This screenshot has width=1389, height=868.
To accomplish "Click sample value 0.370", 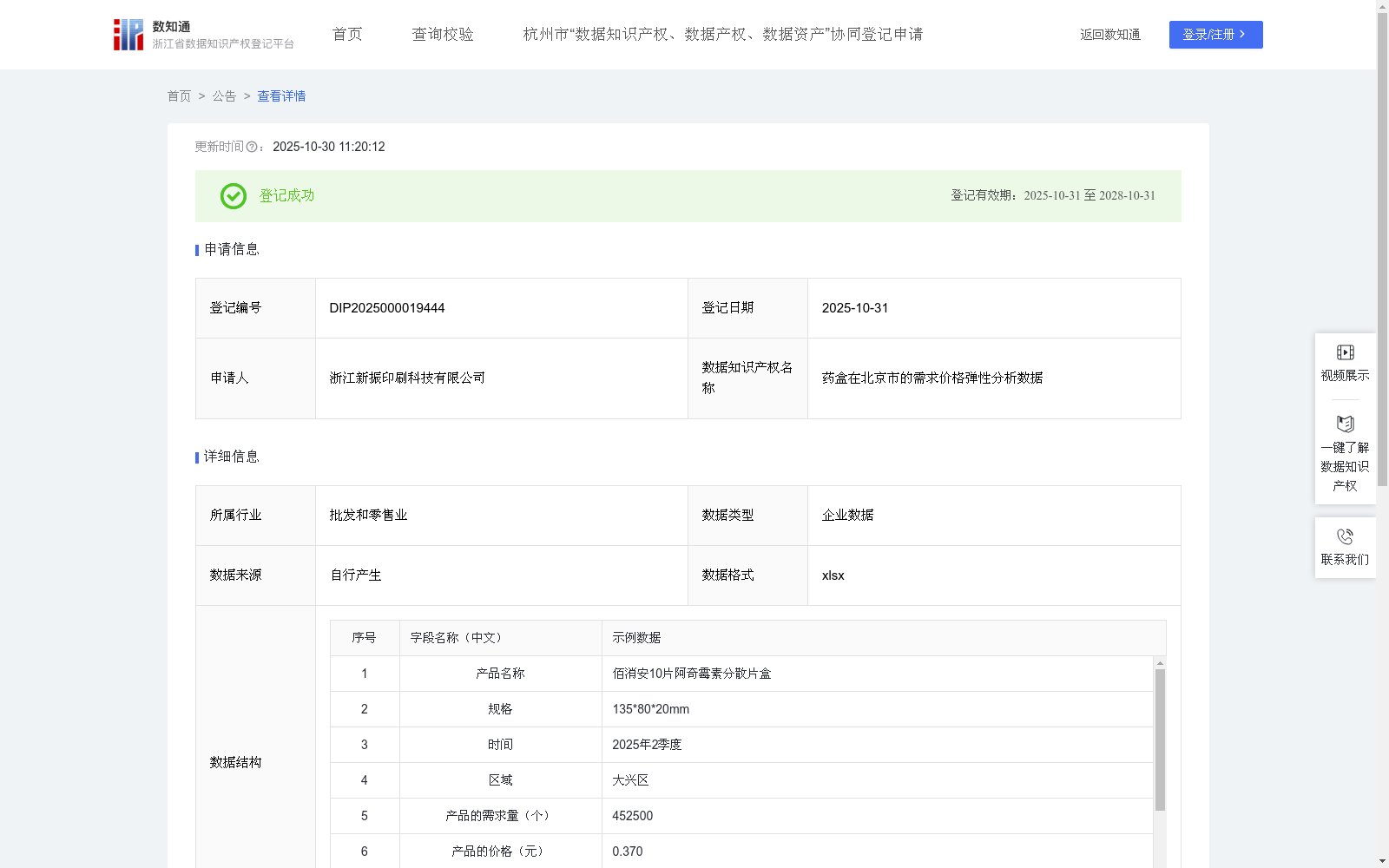I will 628,852.
